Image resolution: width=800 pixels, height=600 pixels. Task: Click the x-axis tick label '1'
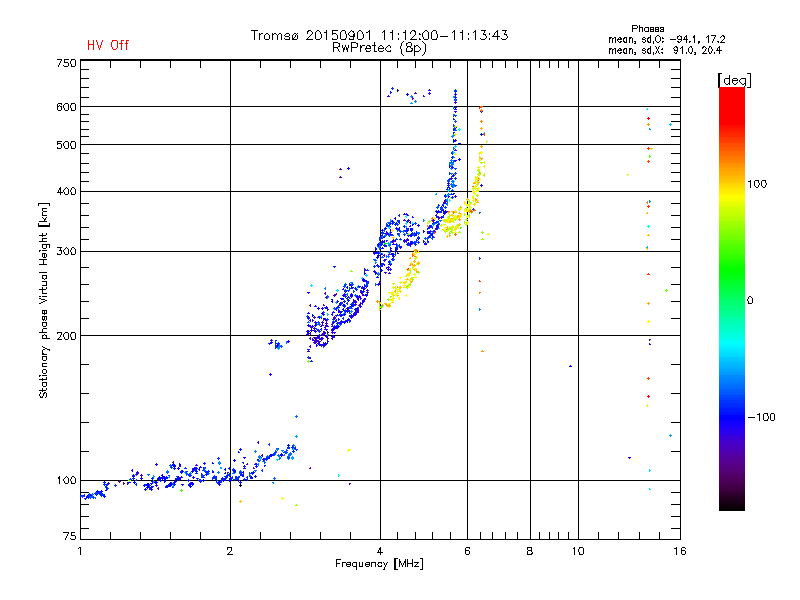coord(80,551)
